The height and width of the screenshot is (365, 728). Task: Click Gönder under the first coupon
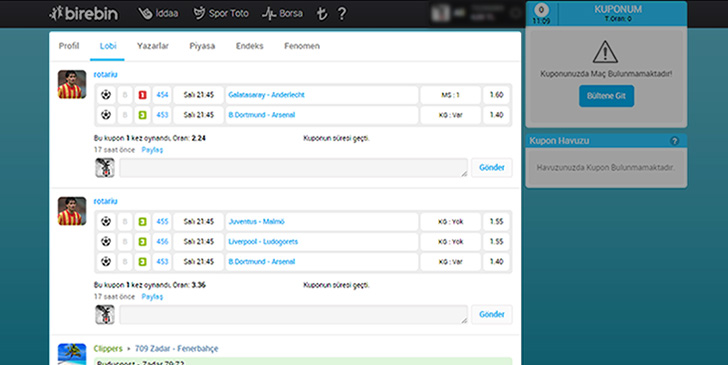492,168
